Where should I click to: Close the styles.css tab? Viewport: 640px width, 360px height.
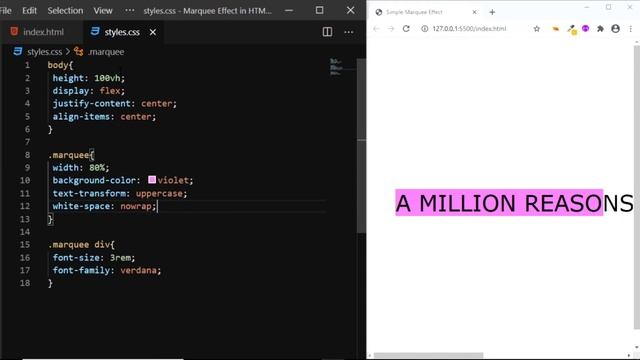tap(153, 32)
